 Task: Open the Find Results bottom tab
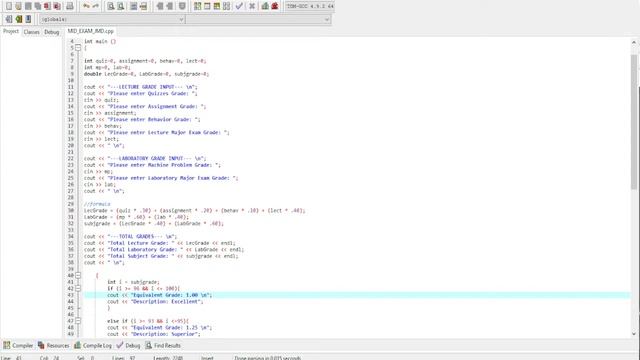click(163, 345)
